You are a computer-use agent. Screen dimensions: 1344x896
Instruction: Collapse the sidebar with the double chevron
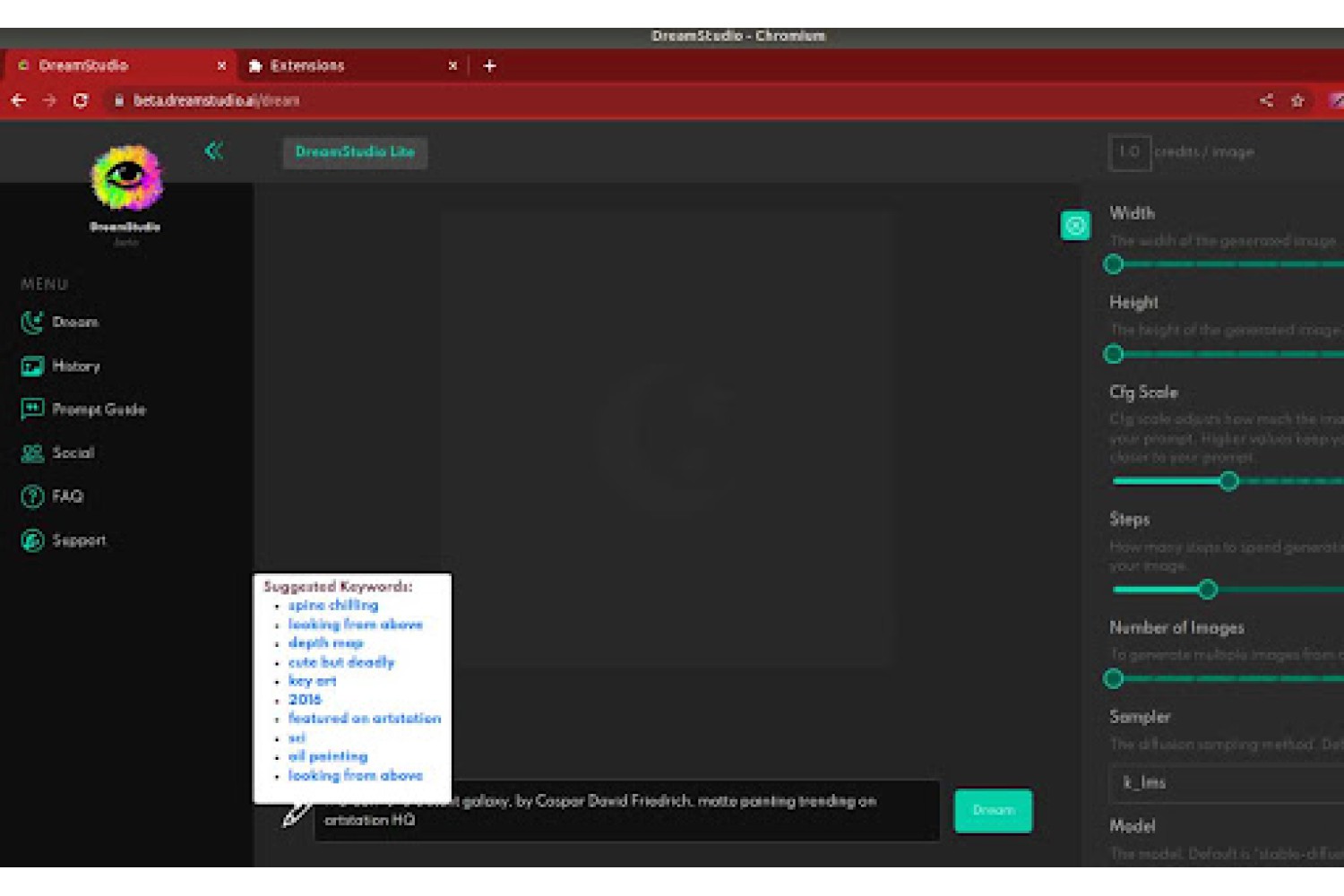click(213, 151)
